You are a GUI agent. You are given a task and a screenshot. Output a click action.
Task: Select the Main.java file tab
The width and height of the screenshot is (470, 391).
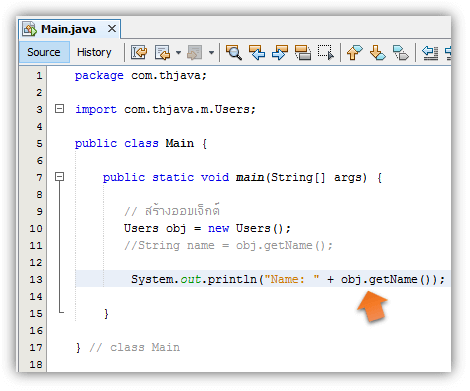68,29
